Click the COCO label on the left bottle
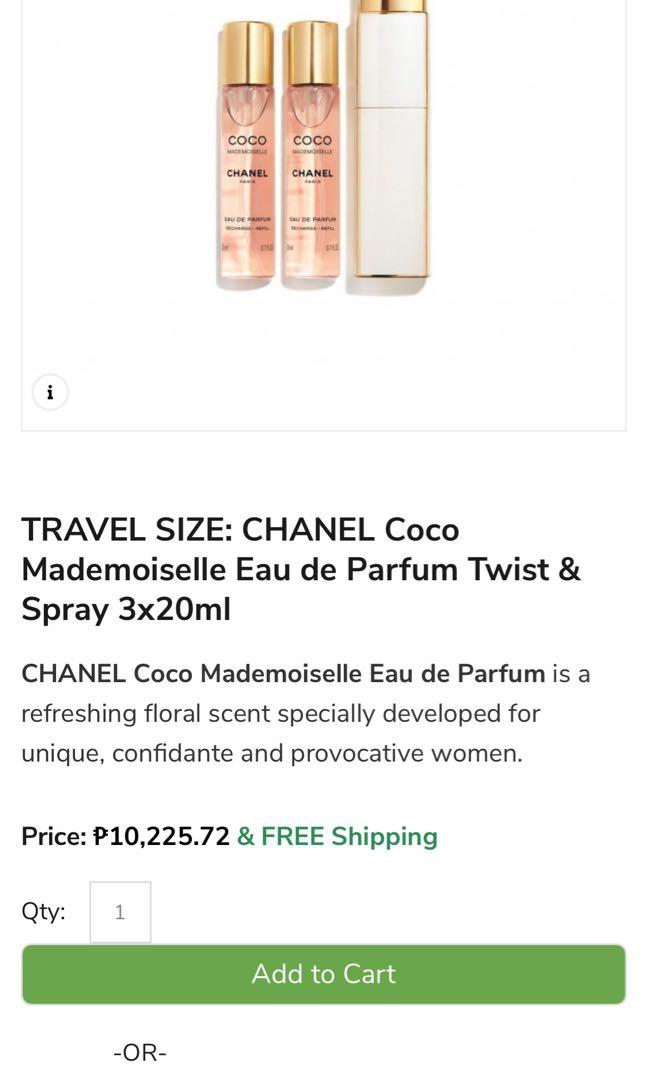This screenshot has height=1080, width=648. tap(247, 141)
